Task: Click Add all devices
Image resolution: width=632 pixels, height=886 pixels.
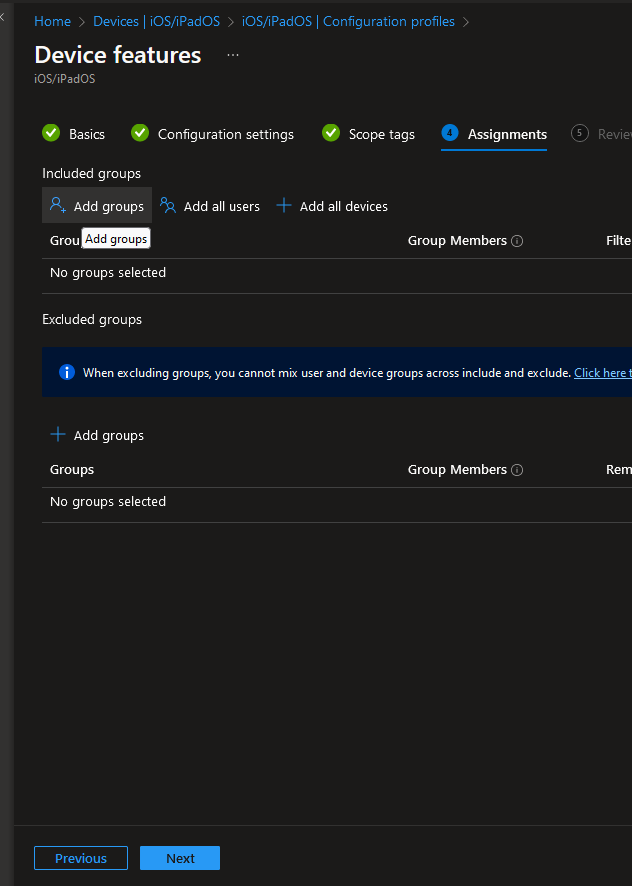Action: 332,206
